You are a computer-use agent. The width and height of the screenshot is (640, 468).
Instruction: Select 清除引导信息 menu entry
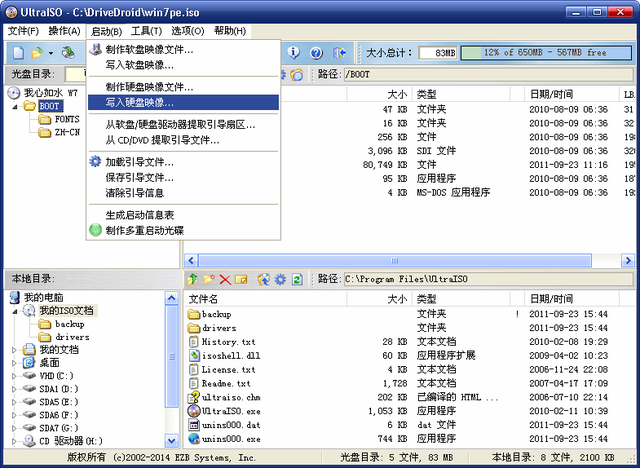click(183, 193)
